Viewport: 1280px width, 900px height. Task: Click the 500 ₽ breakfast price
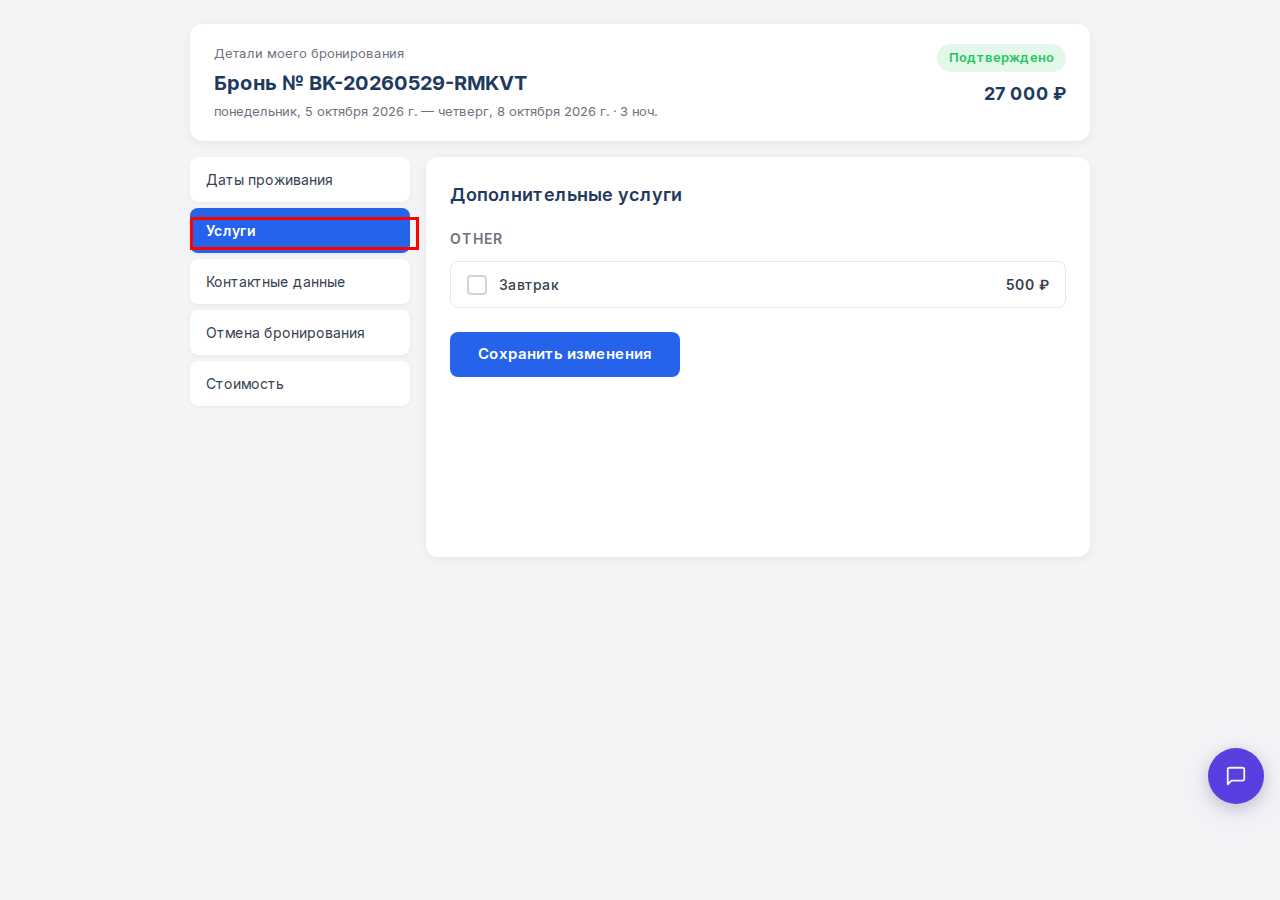[x=1027, y=285]
